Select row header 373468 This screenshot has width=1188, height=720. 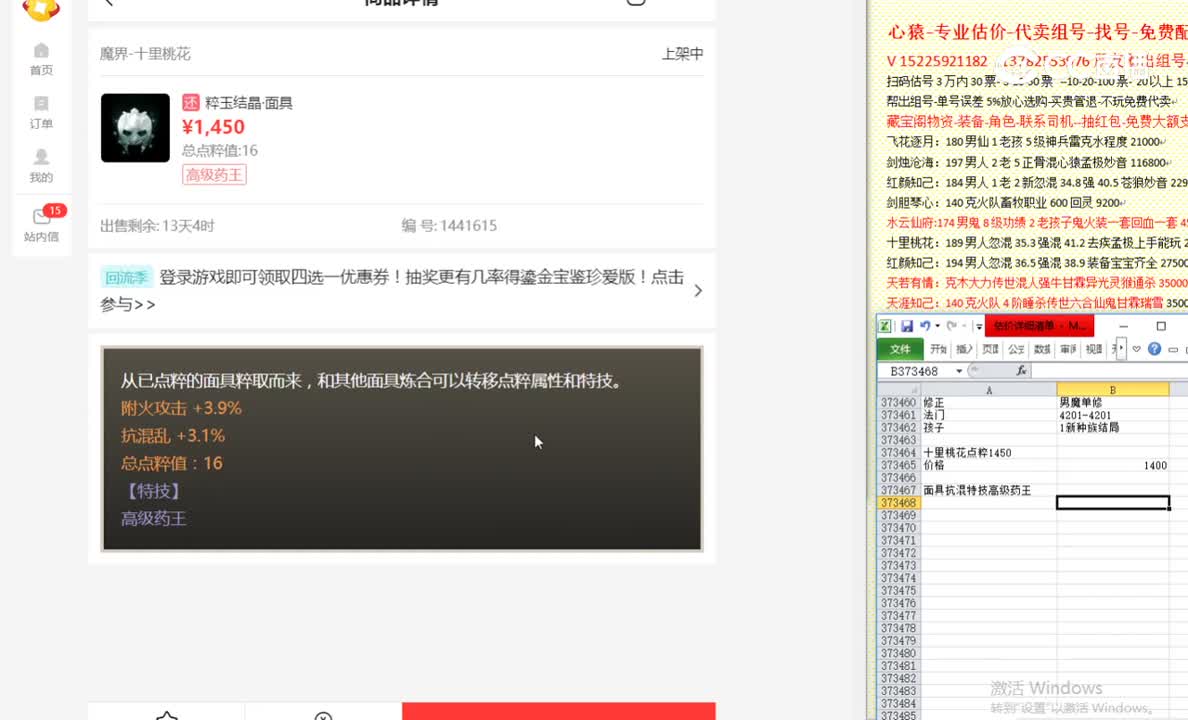tap(899, 502)
